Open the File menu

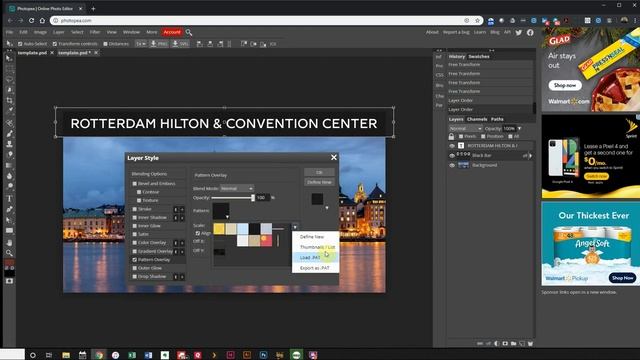(x=9, y=32)
